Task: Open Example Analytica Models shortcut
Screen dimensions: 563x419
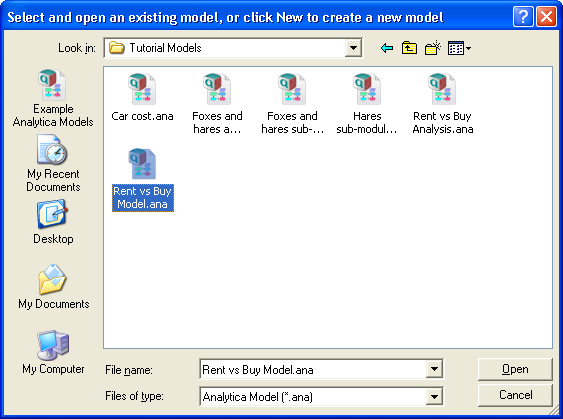Action: (53, 98)
